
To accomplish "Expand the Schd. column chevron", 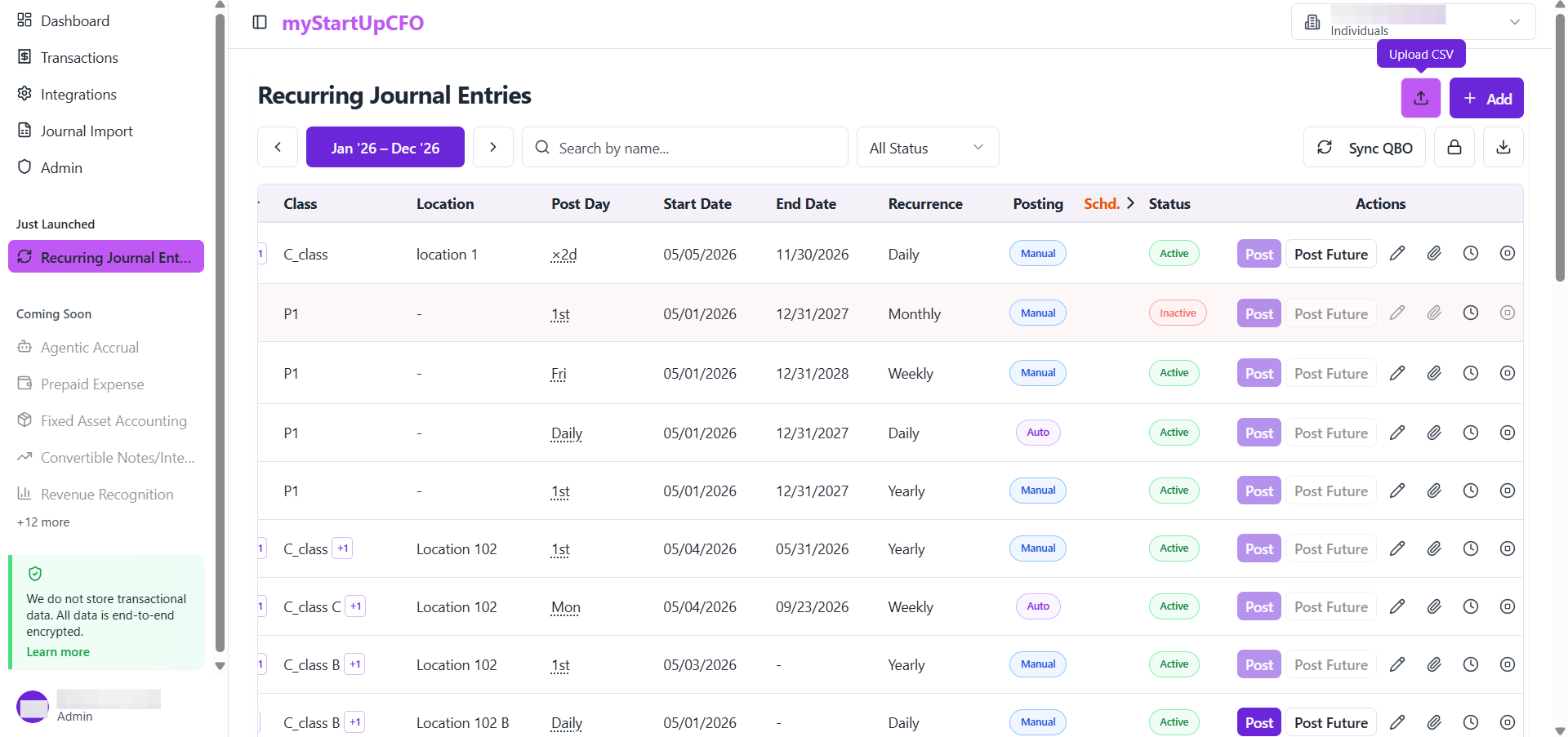I will [x=1130, y=203].
